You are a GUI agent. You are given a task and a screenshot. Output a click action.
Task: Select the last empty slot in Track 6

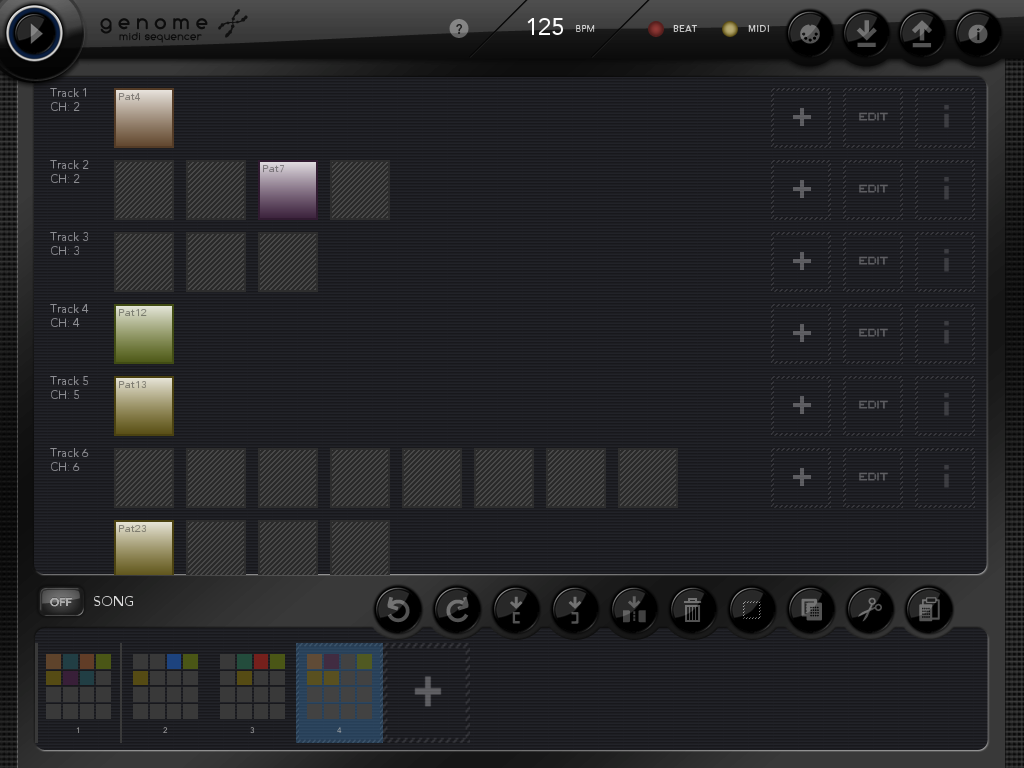(648, 478)
